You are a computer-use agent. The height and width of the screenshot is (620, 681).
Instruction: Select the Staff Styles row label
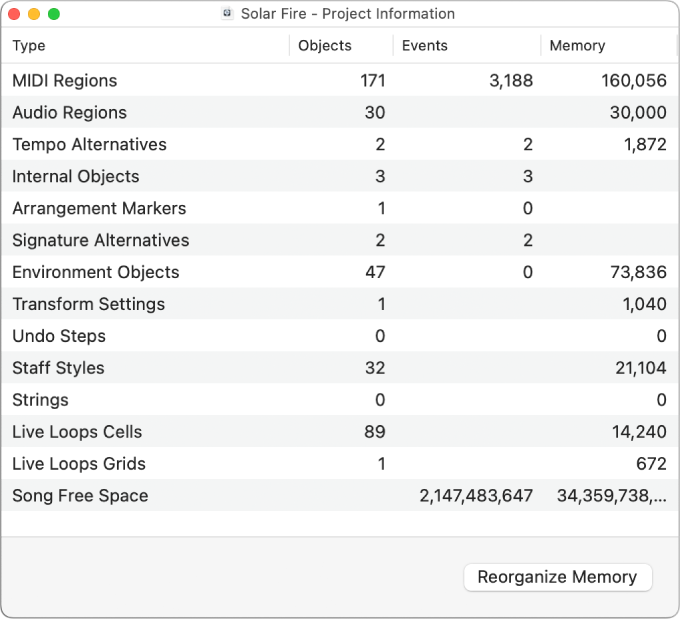point(58,368)
